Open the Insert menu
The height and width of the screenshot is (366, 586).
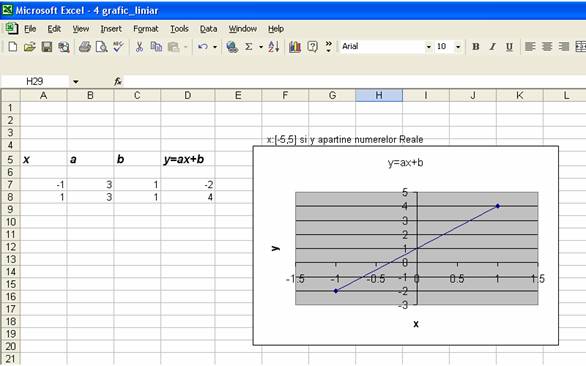click(x=111, y=29)
